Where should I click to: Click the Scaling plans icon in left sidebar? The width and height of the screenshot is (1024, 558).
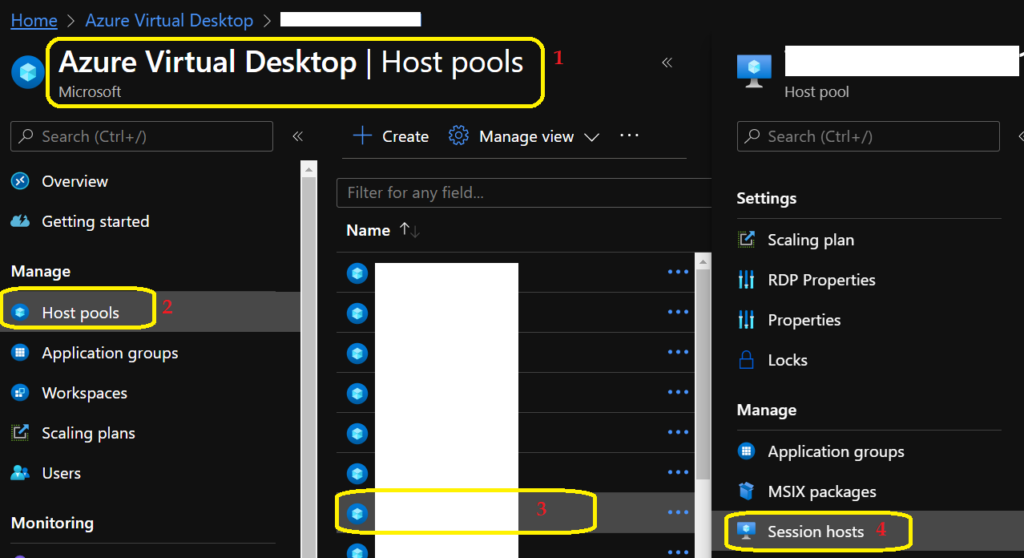click(x=20, y=433)
